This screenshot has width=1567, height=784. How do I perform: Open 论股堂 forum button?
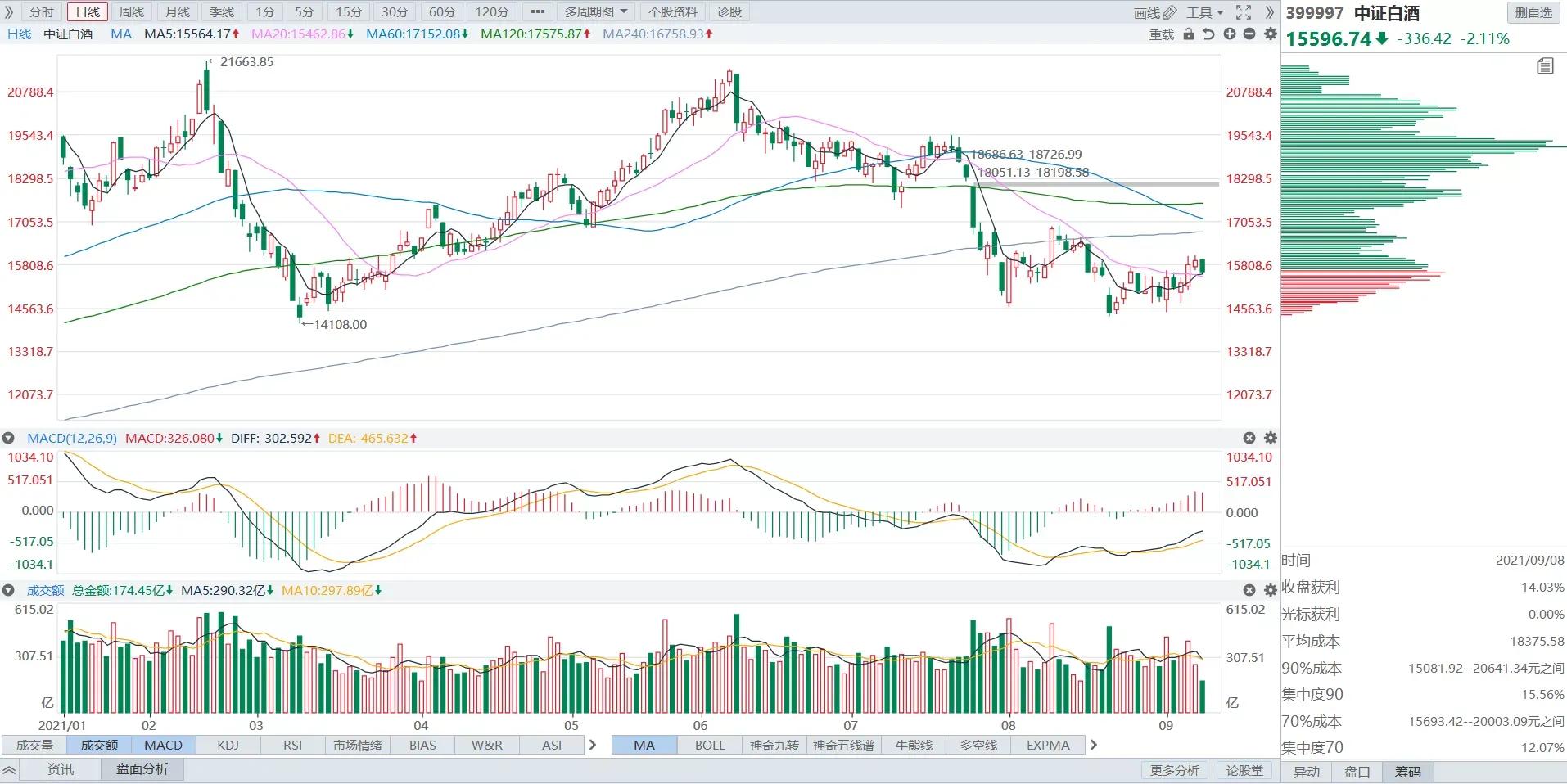1244,770
